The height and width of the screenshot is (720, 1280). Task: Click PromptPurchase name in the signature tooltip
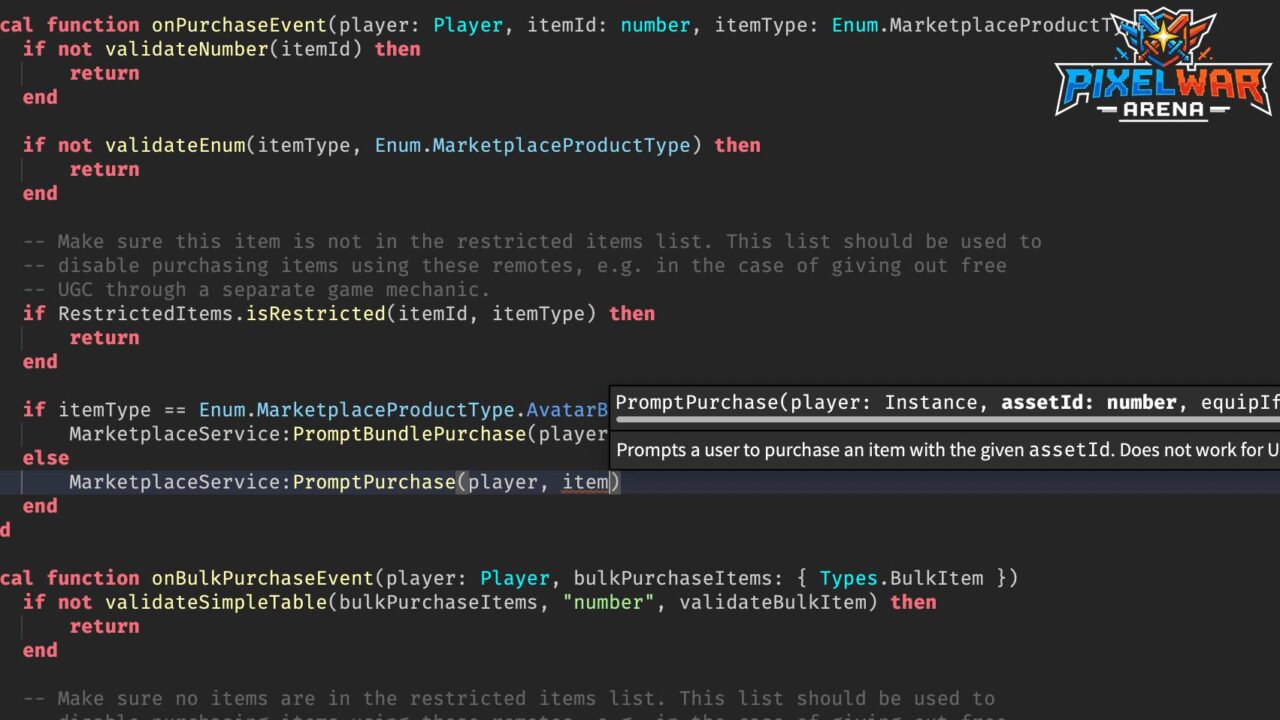click(697, 403)
